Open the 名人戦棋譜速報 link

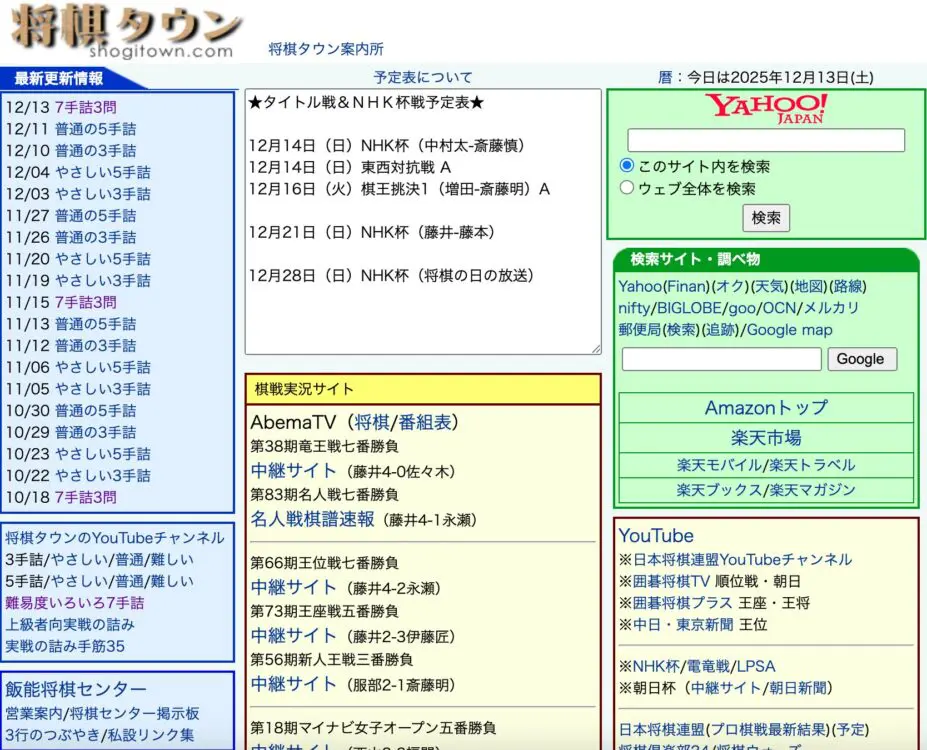click(x=312, y=519)
